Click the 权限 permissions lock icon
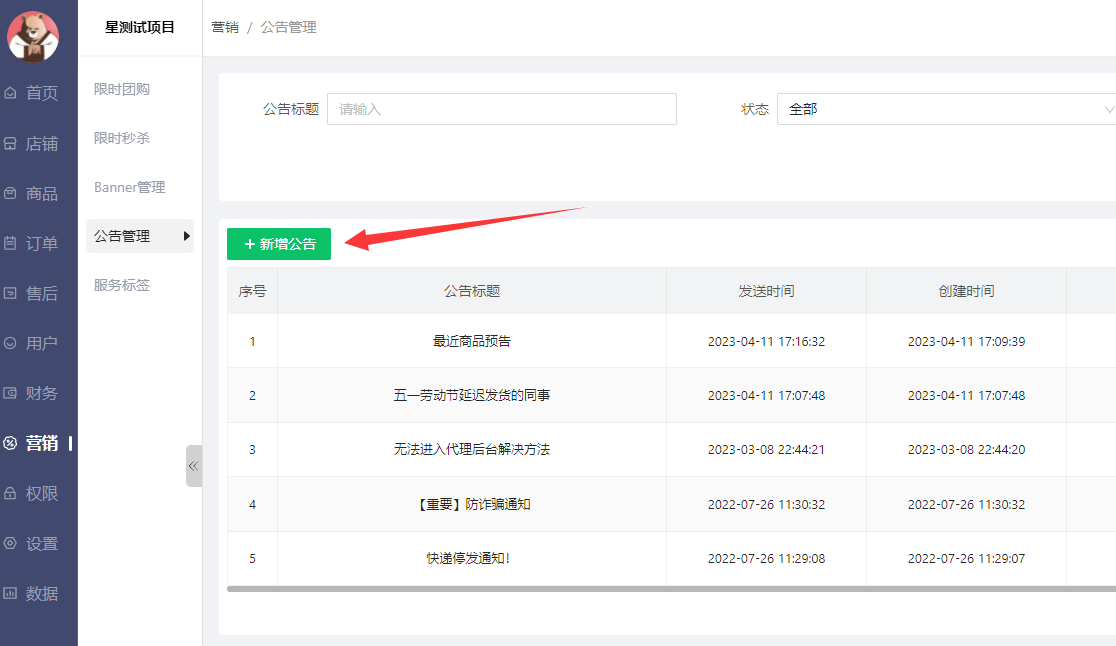The height and width of the screenshot is (646, 1116). (x=11, y=493)
